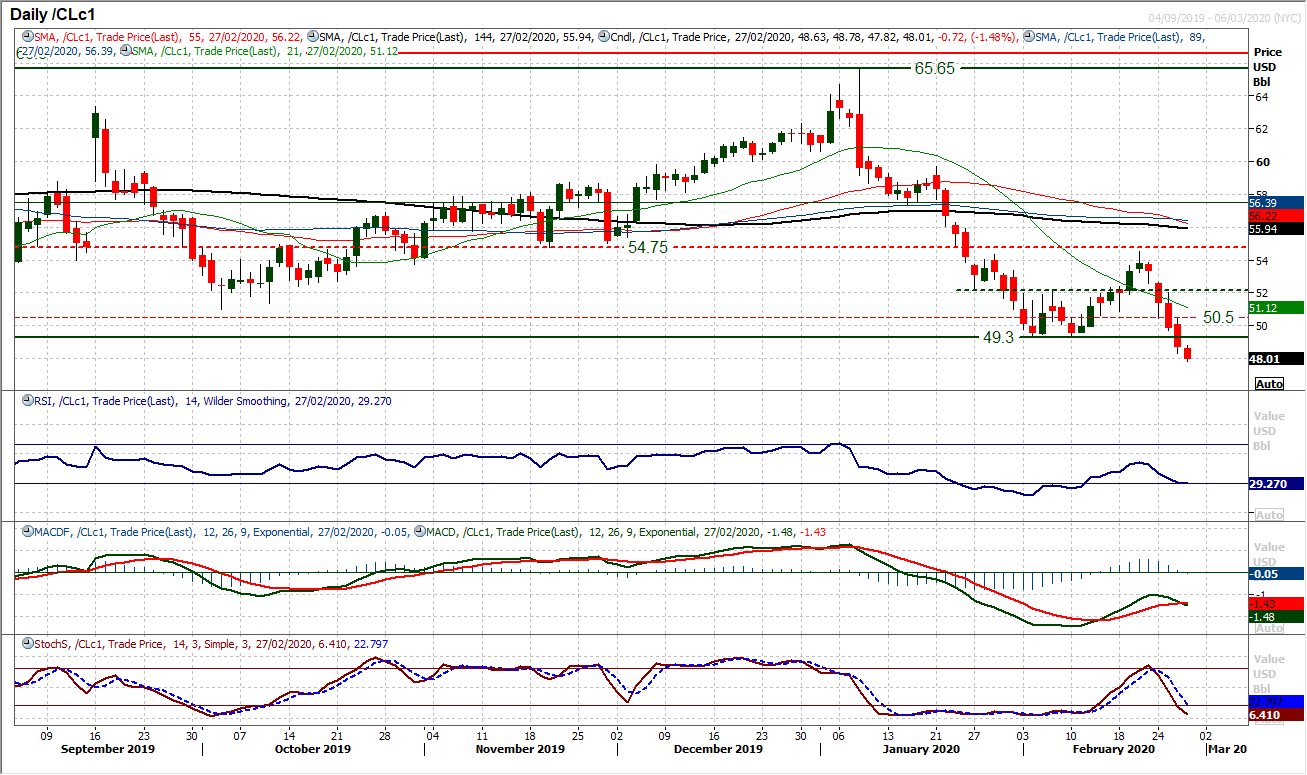The height and width of the screenshot is (775, 1307).
Task: Click the bold 60 price axis label
Action: click(1262, 161)
